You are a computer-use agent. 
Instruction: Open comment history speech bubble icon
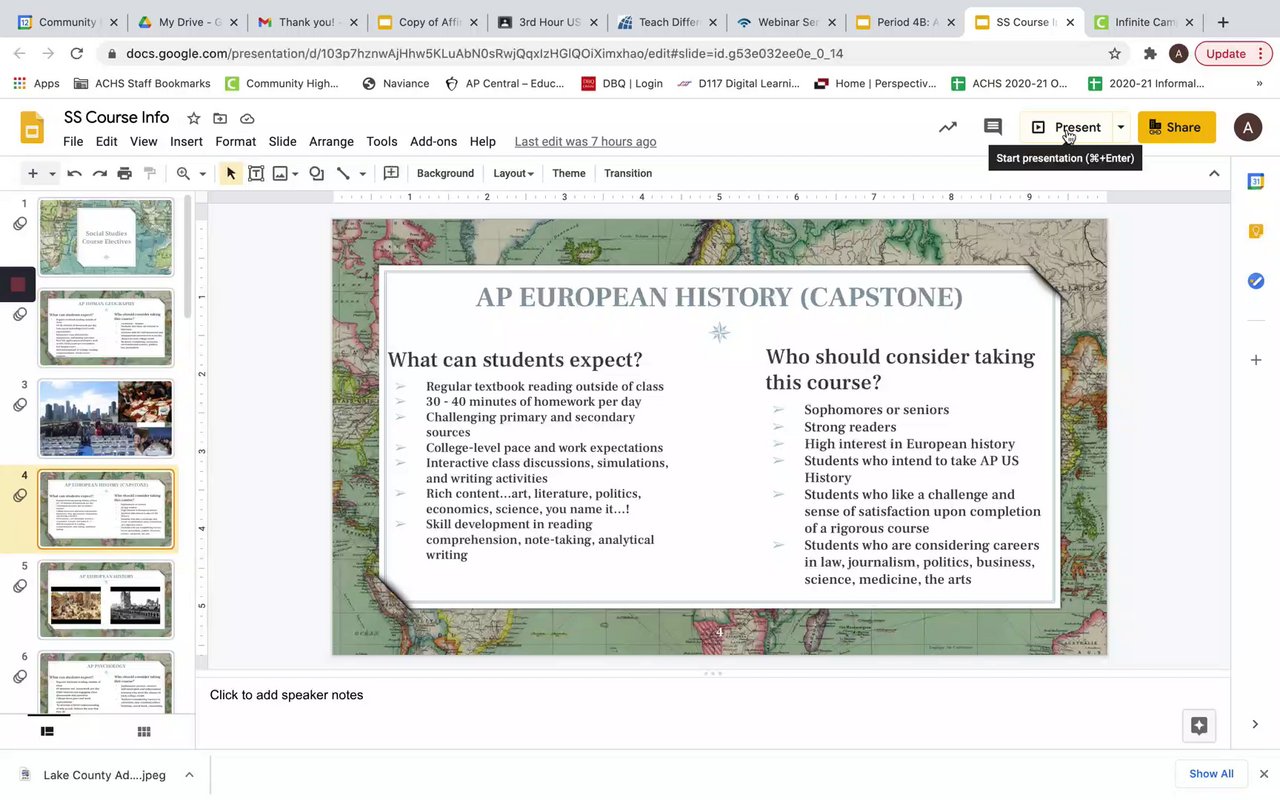[992, 127]
